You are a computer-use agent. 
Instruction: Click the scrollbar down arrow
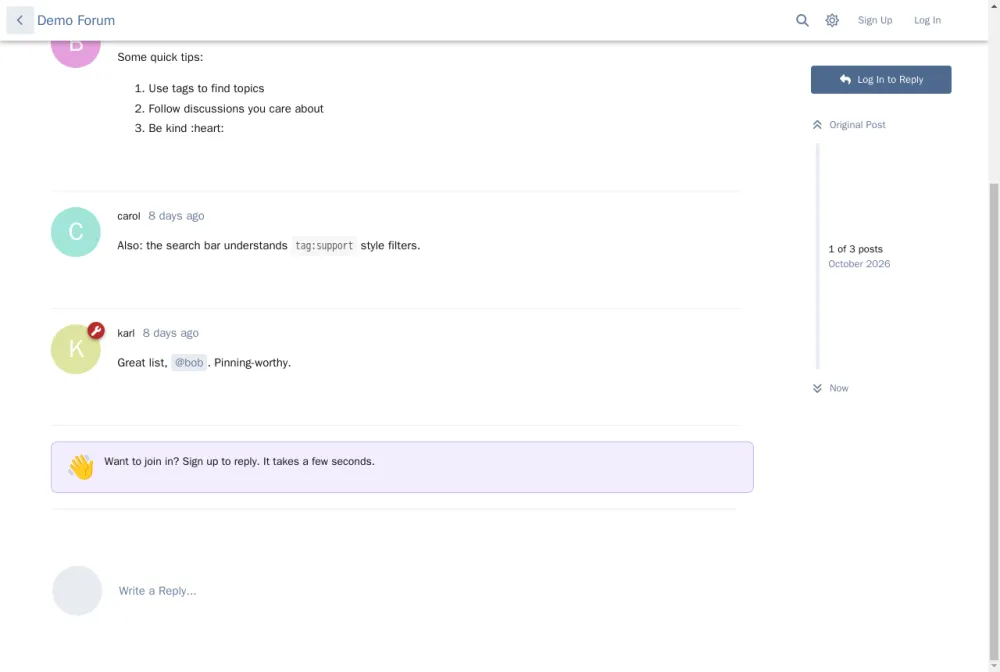pyautogui.click(x=994, y=667)
